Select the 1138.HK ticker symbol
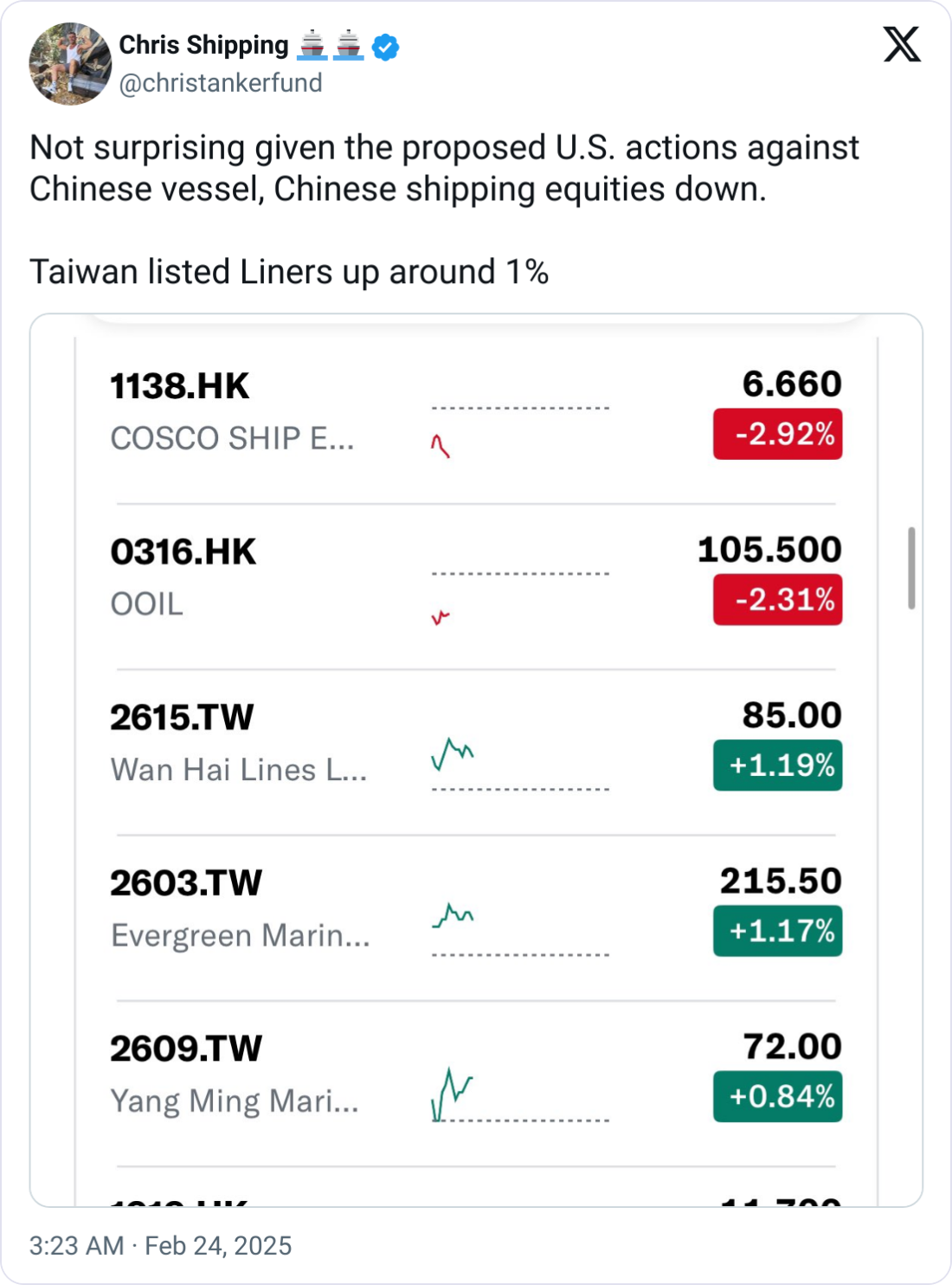This screenshot has height=1285, width=952. click(x=180, y=386)
